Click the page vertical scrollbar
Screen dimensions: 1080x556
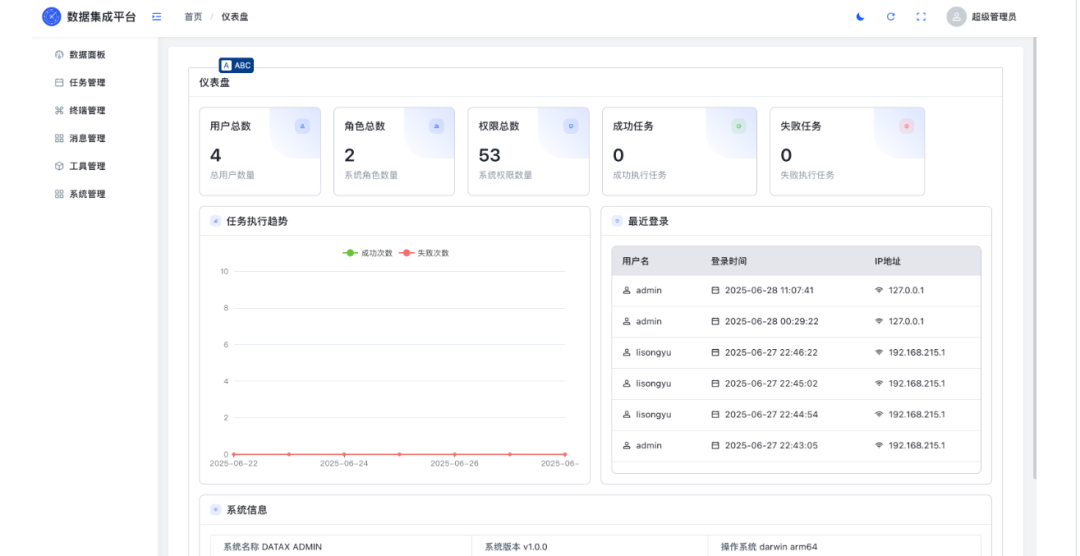1034,258
